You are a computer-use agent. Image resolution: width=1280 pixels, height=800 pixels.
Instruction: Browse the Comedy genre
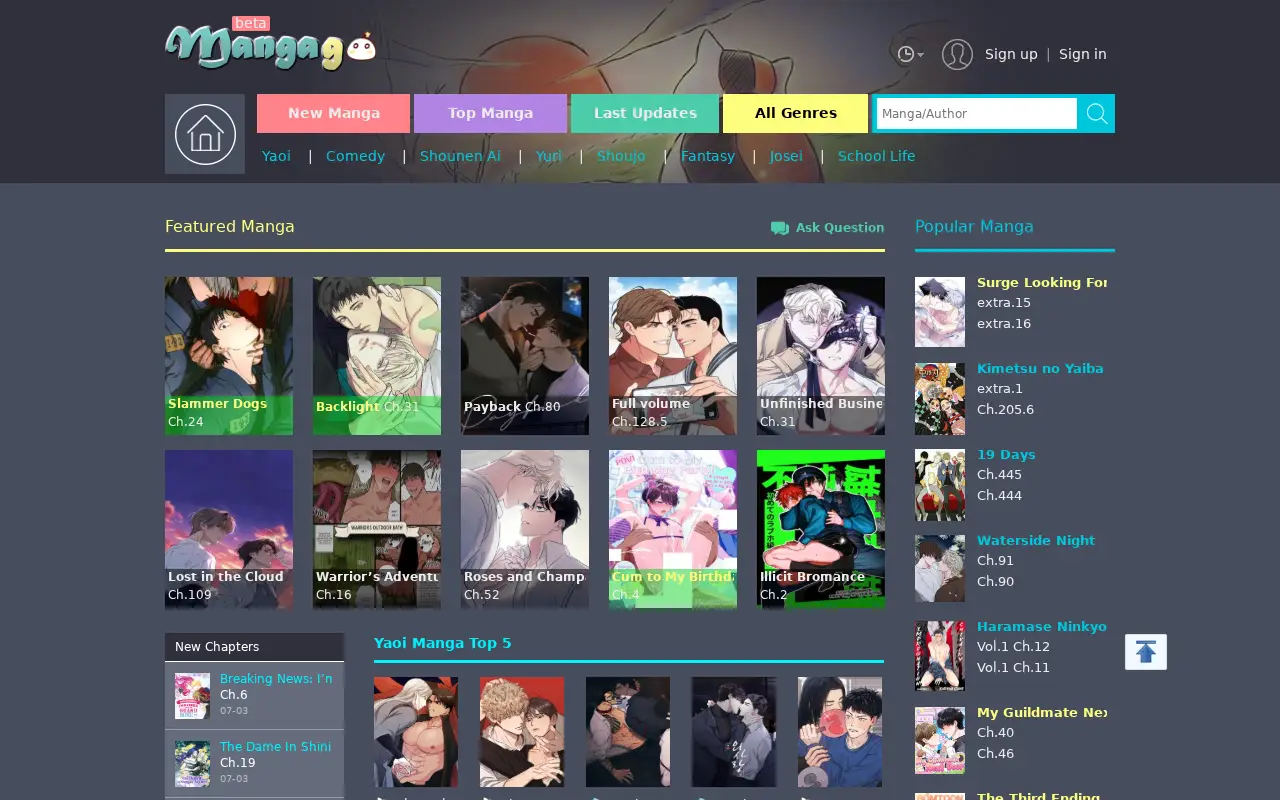355,156
